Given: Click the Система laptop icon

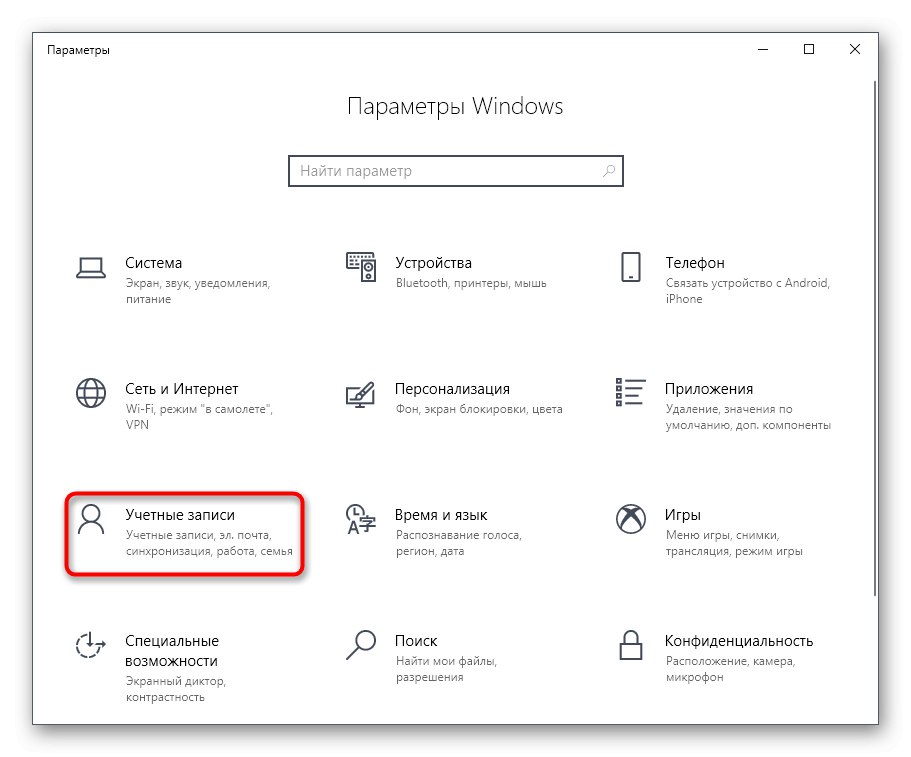Looking at the screenshot, I should (91, 268).
